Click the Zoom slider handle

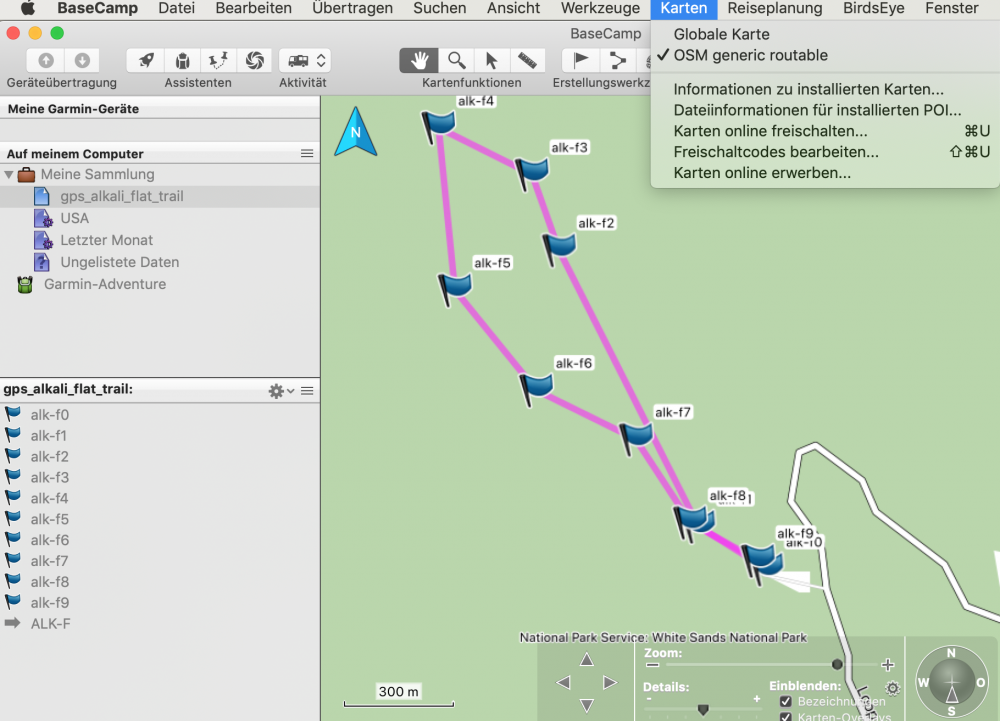pos(837,665)
